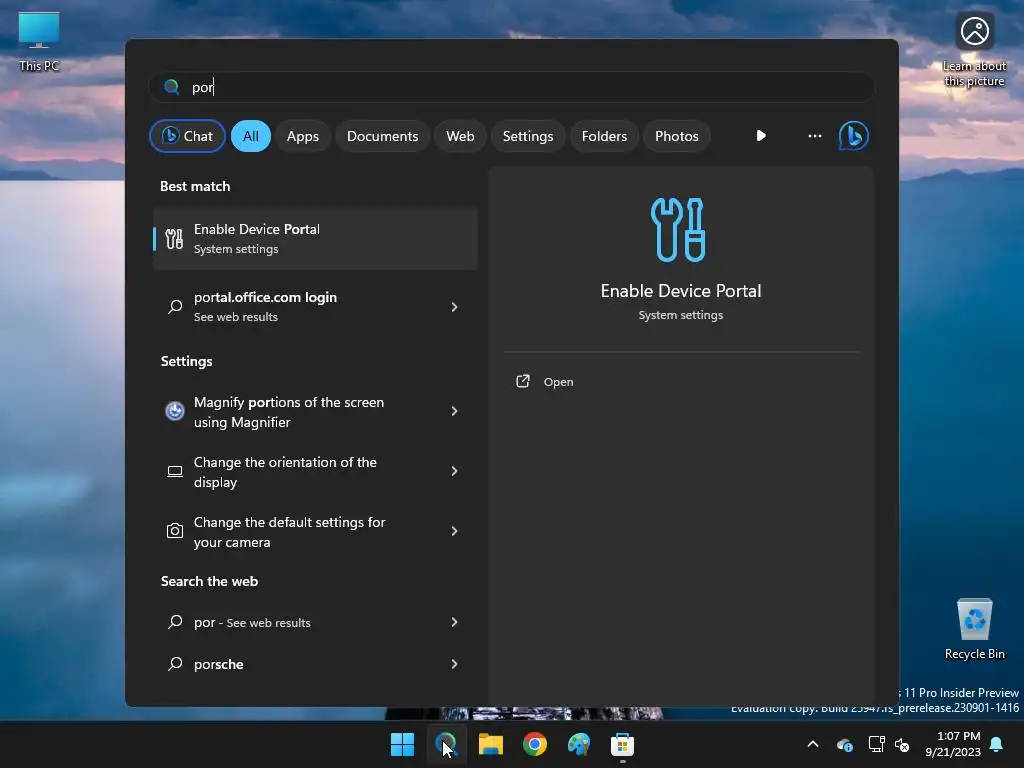The image size is (1024, 768).
Task: Switch to the Documents filter tab
Action: pyautogui.click(x=382, y=136)
